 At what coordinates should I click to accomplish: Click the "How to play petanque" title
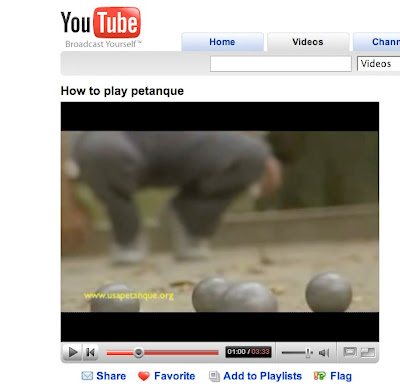(122, 91)
